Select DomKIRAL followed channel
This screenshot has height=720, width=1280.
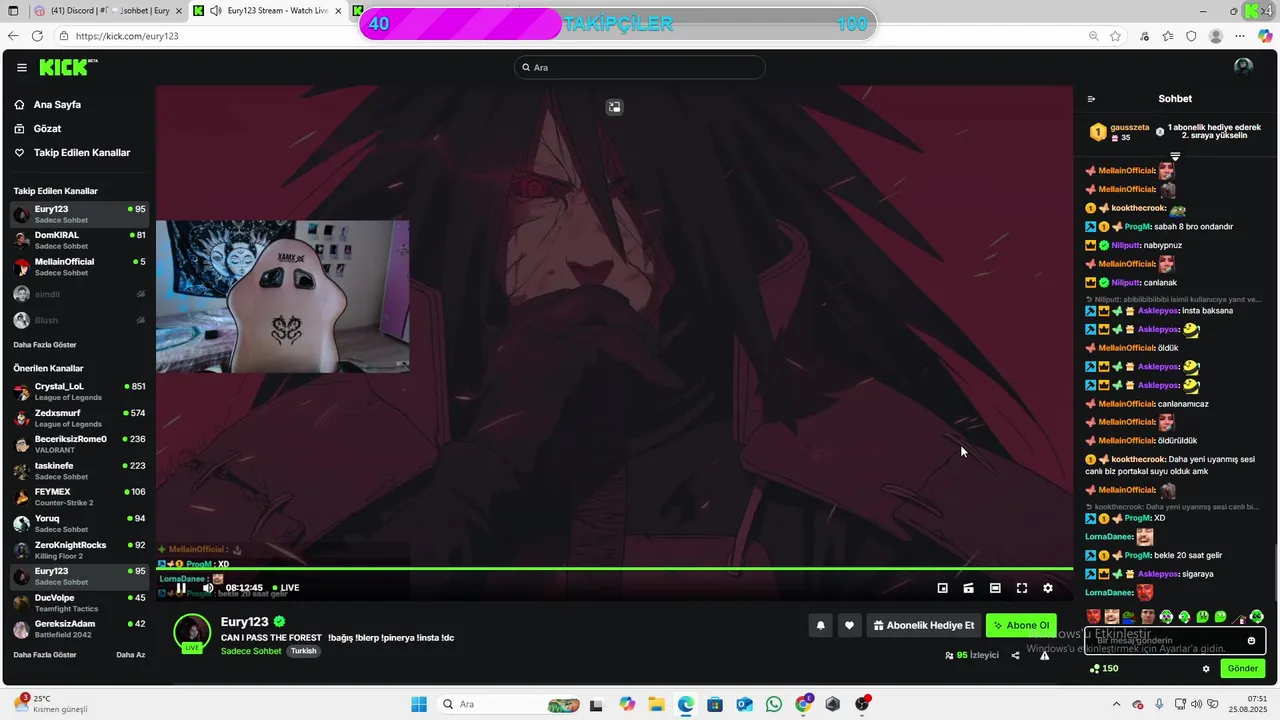coord(78,240)
